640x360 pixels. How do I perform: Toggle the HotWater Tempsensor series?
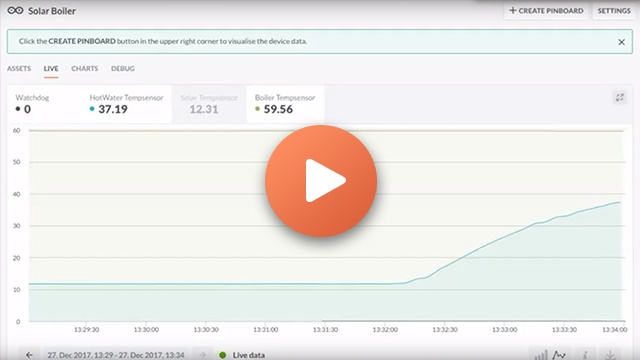pyautogui.click(x=126, y=104)
